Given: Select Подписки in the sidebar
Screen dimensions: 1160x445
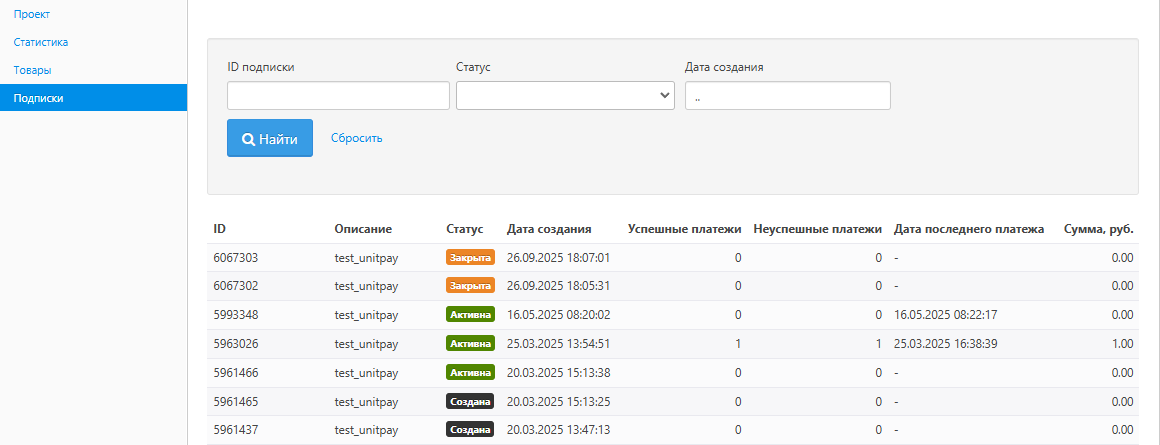Looking at the screenshot, I should coord(39,98).
